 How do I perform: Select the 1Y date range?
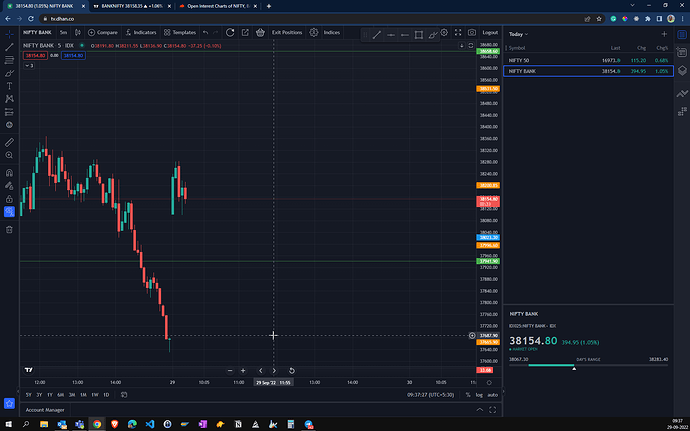[50, 395]
